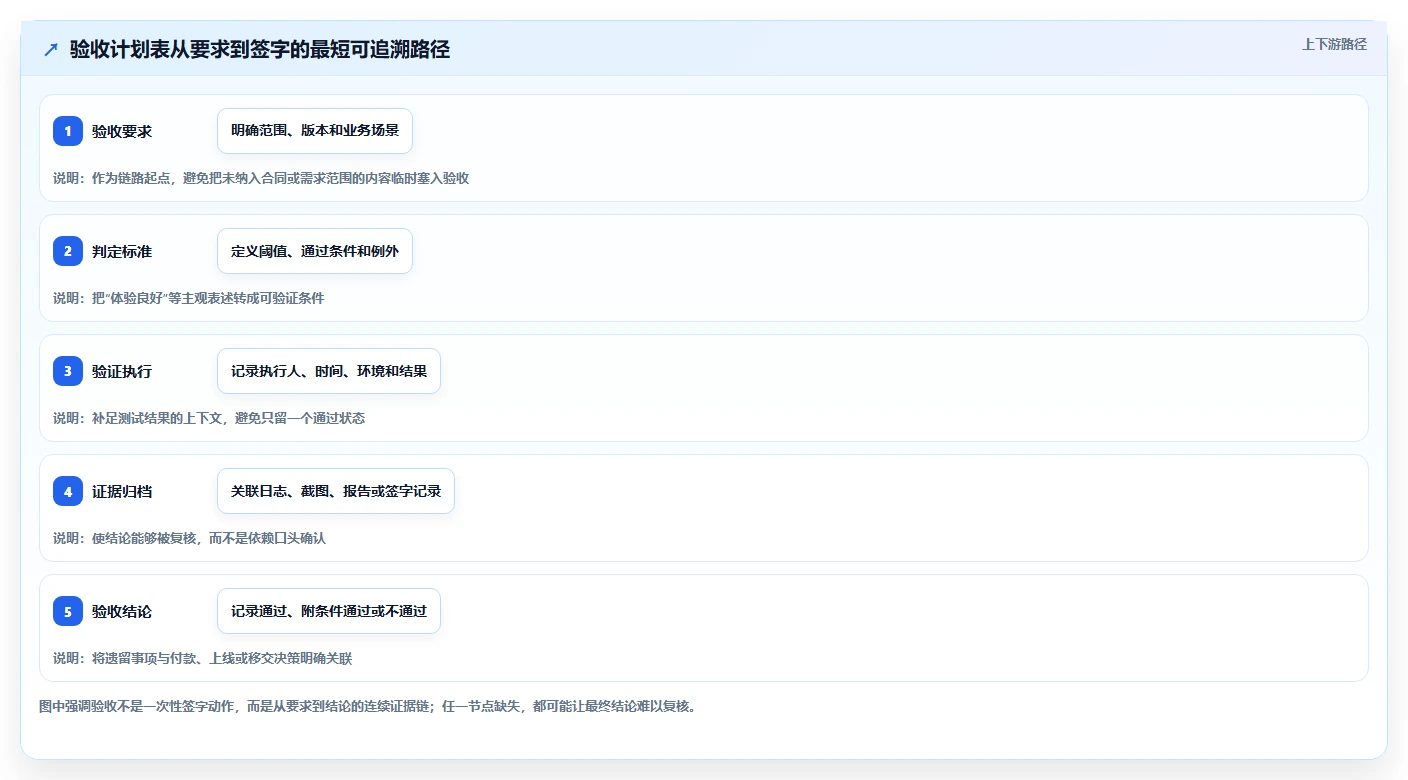
Task: Select step number badge 3
Action: (x=68, y=371)
